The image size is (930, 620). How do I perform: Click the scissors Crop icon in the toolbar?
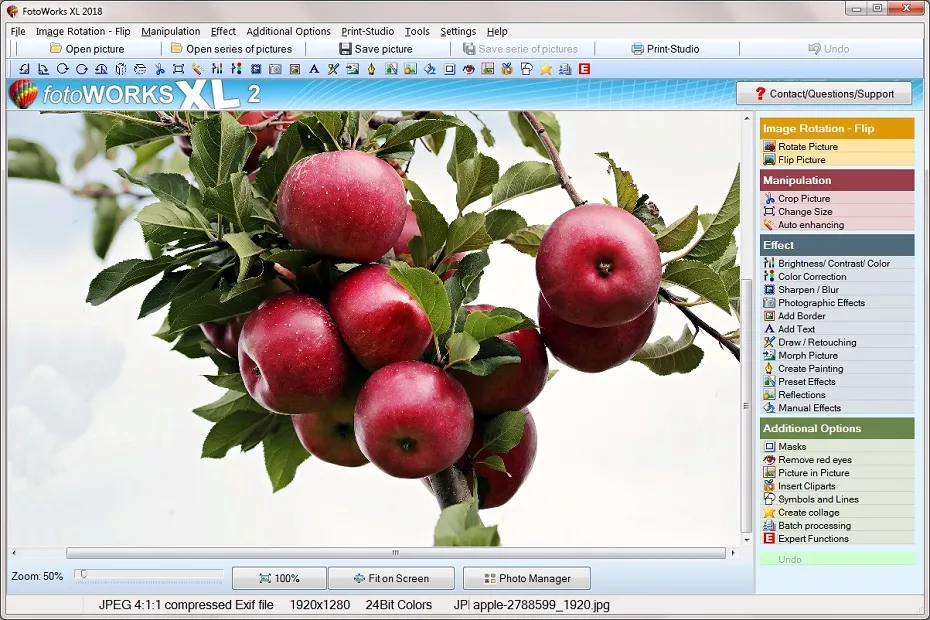point(159,69)
